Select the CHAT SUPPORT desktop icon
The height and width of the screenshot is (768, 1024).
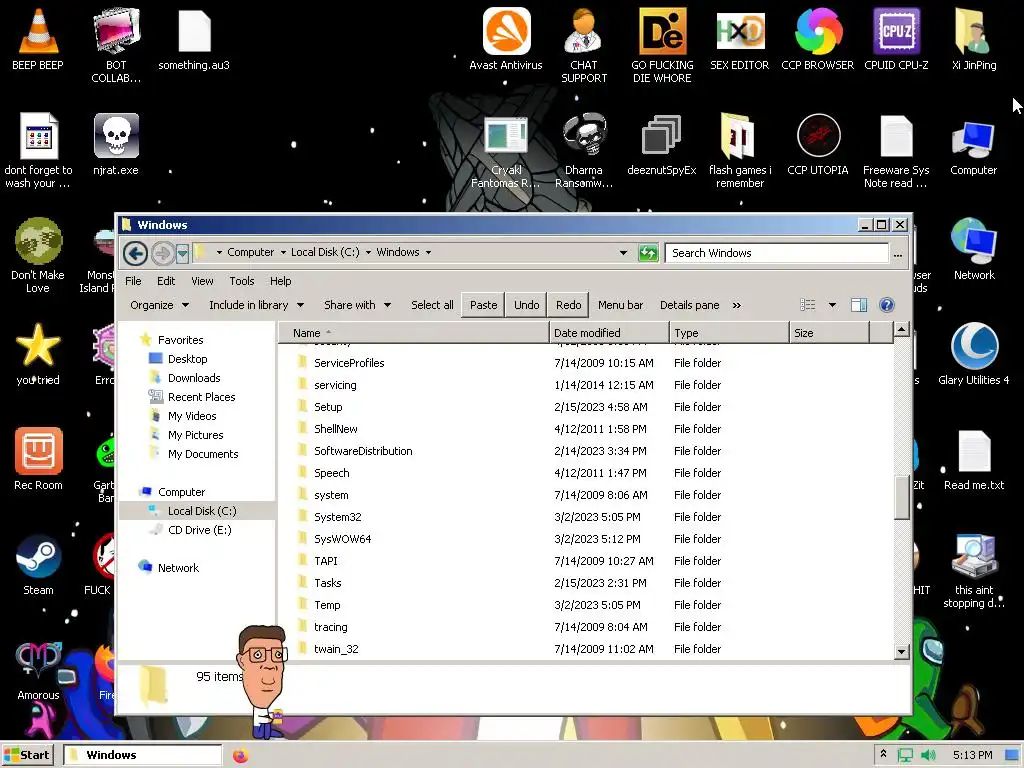click(x=584, y=46)
